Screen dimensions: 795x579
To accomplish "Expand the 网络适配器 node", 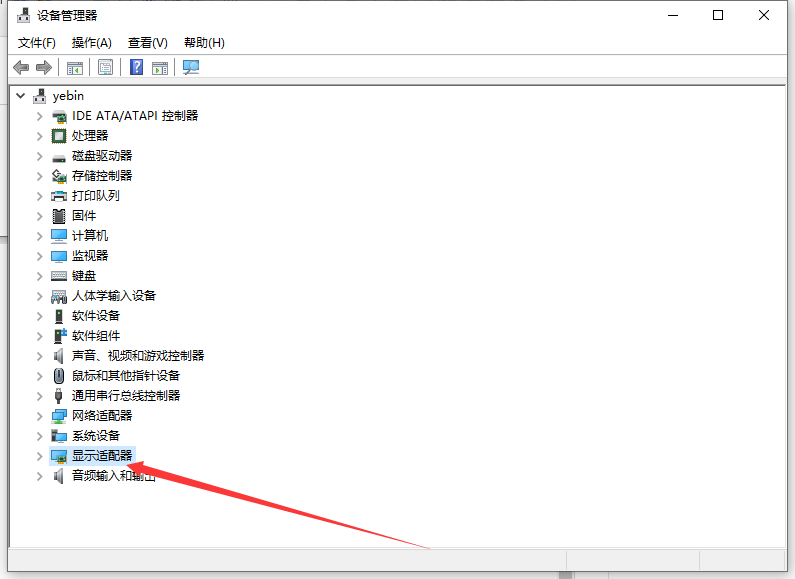I will tap(39, 416).
